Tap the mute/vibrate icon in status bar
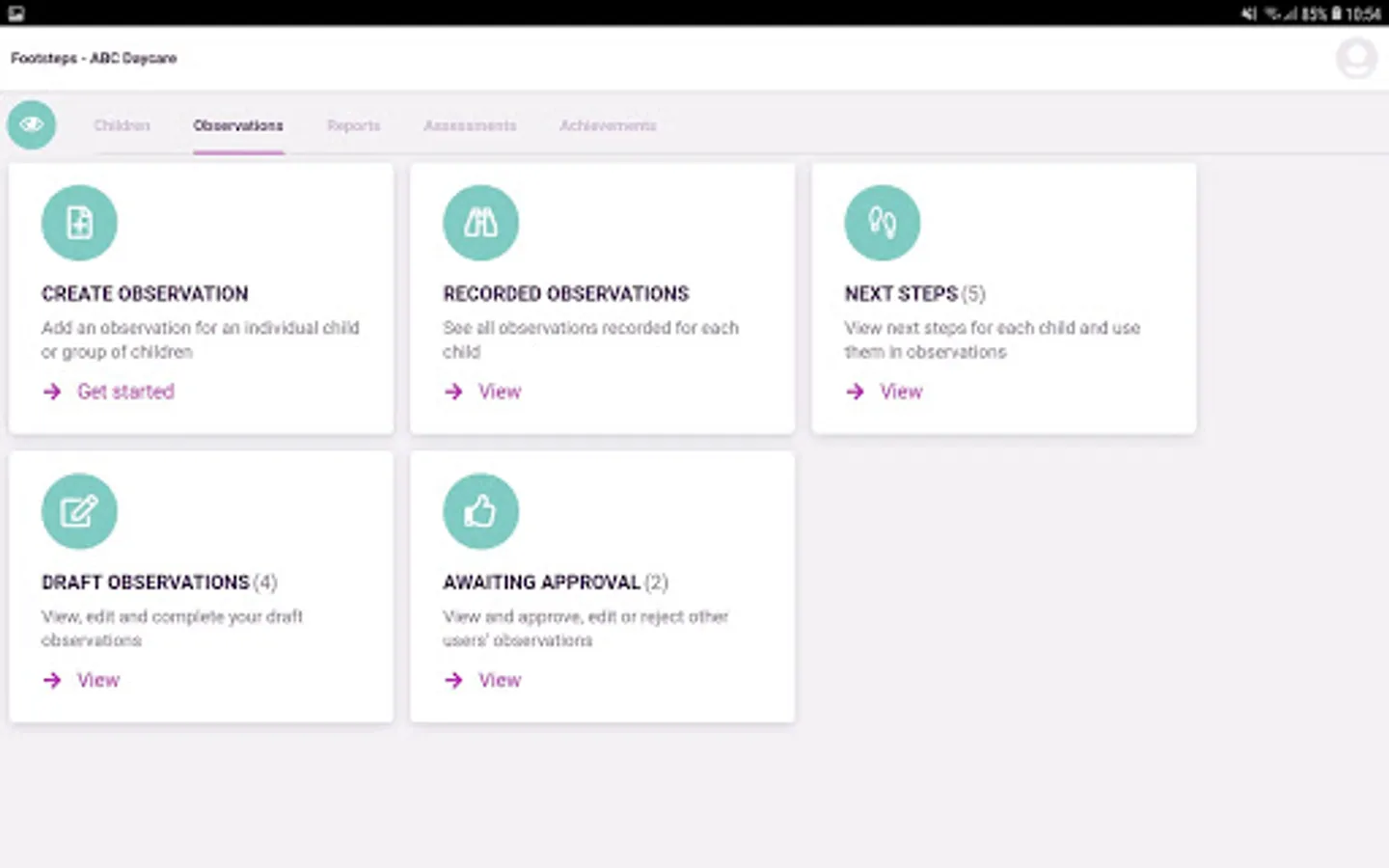The width and height of the screenshot is (1389, 868). pos(1249,14)
